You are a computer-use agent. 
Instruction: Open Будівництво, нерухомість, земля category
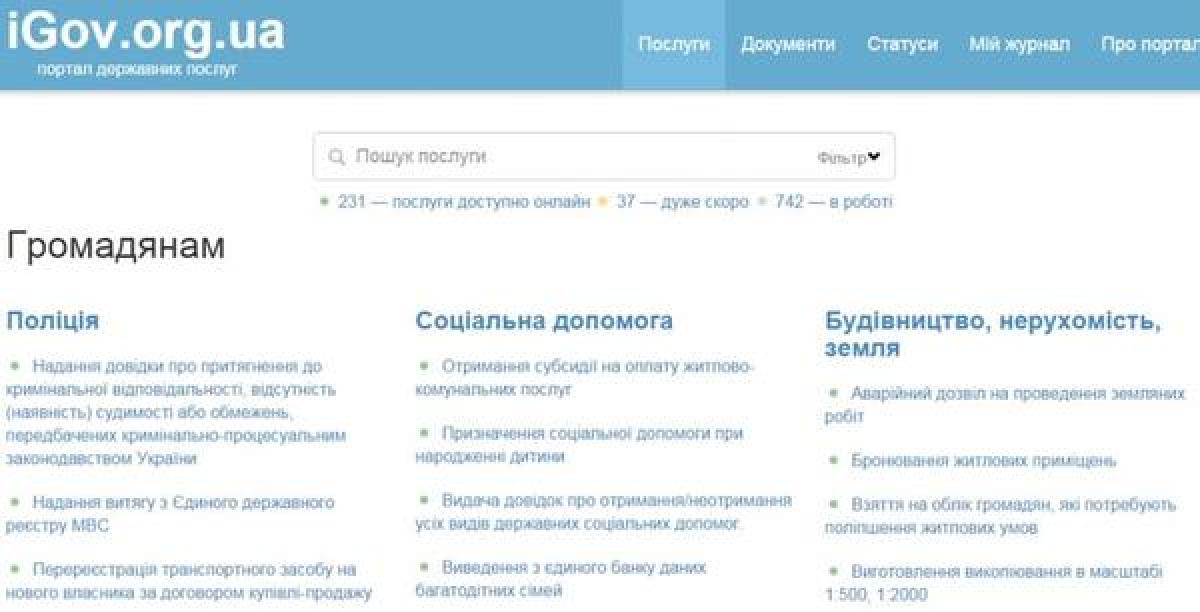[x=993, y=335]
